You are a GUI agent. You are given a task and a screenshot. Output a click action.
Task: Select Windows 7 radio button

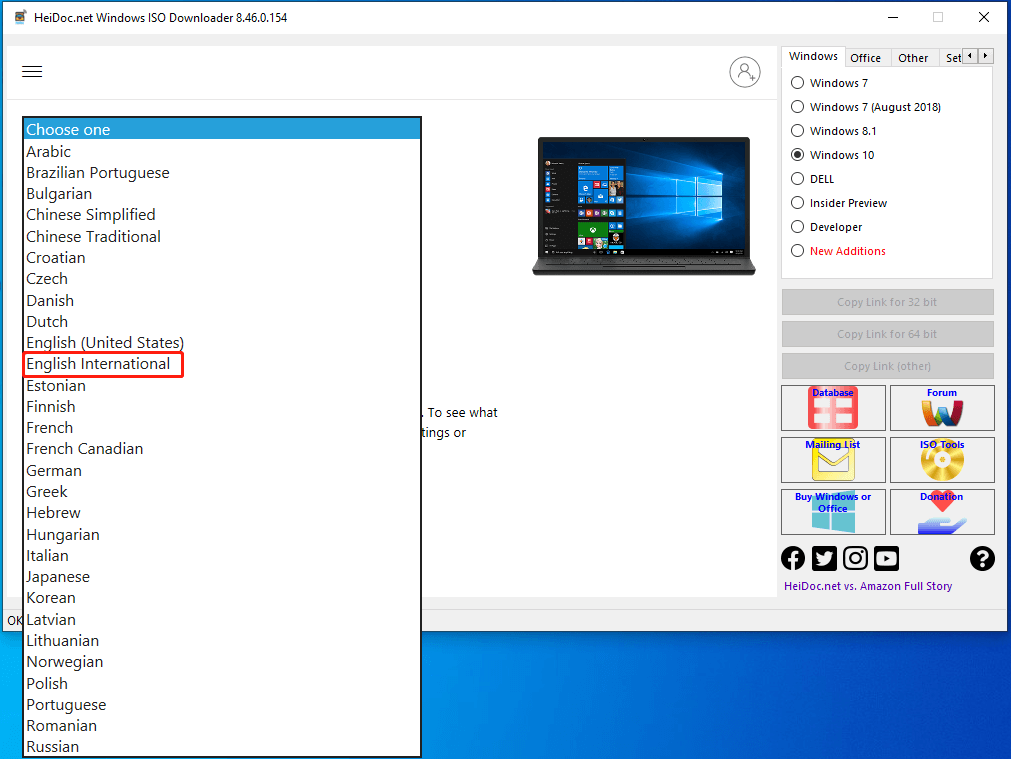[x=798, y=83]
